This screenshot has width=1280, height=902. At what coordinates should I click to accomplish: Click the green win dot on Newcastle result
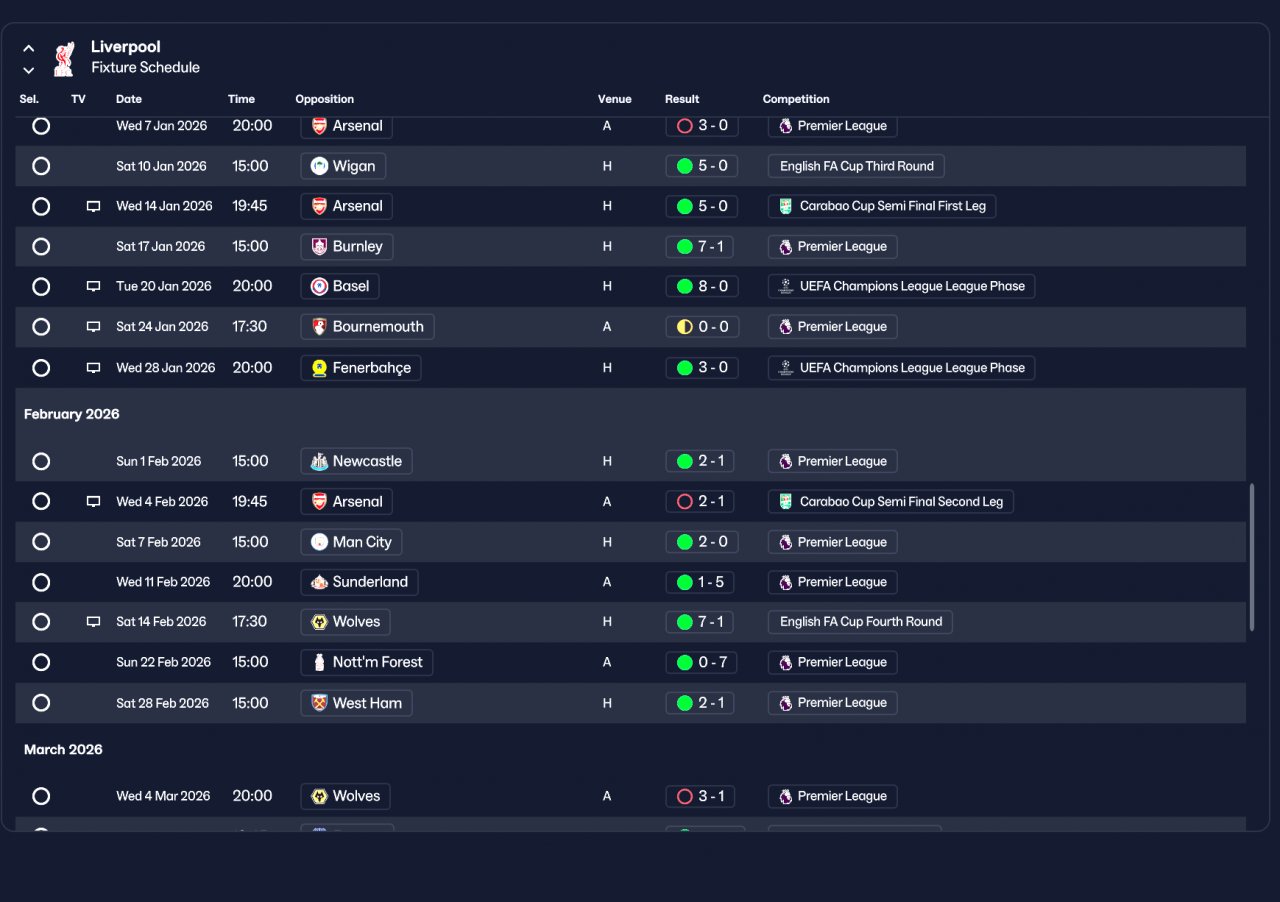pos(685,461)
